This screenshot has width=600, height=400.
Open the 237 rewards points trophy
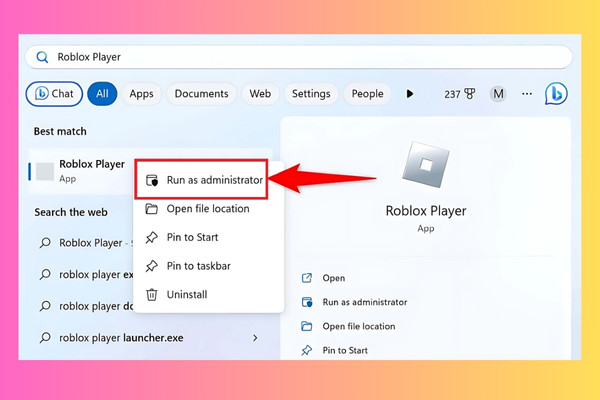click(x=460, y=94)
